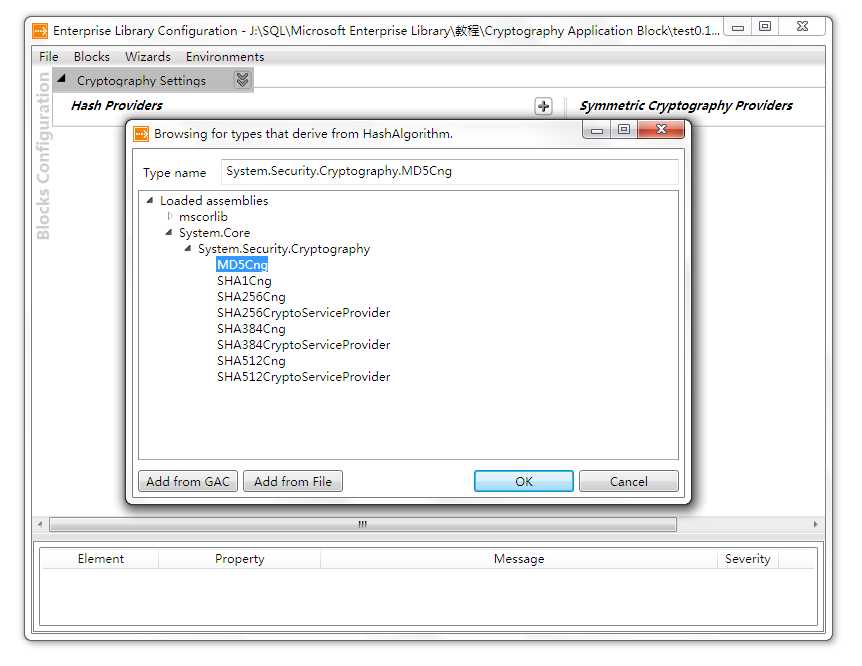
Task: Click the horizontal scrollbar right arrow
Action: (x=815, y=524)
